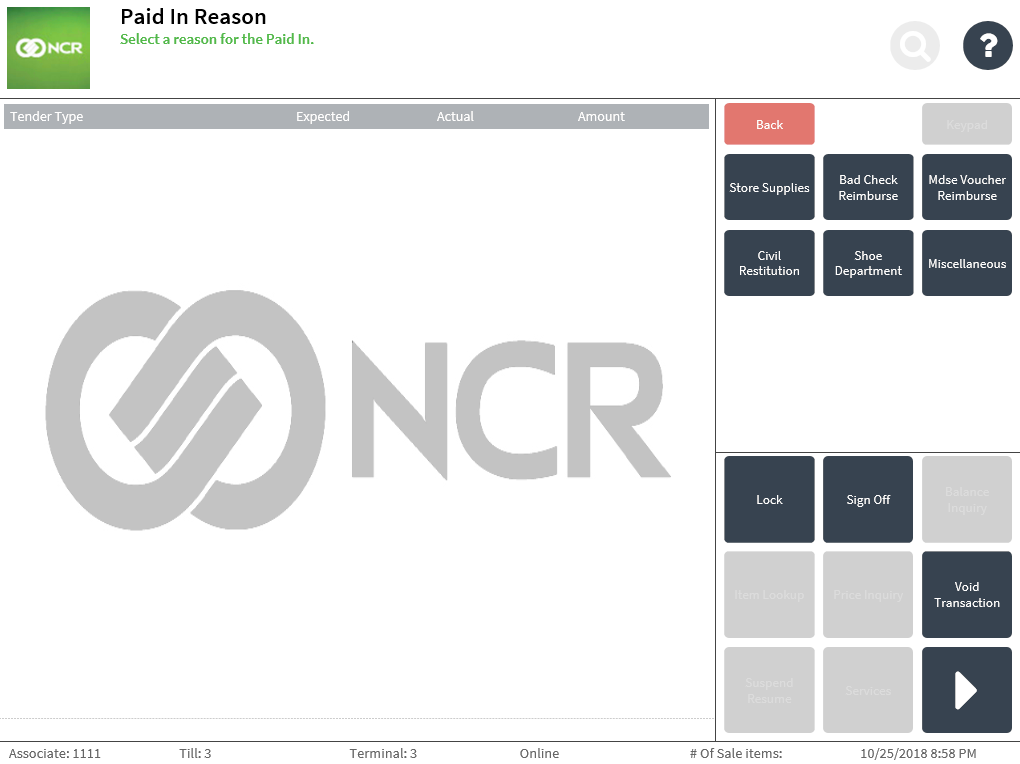The height and width of the screenshot is (764, 1020).
Task: Click the search magnifier icon
Action: tap(914, 45)
